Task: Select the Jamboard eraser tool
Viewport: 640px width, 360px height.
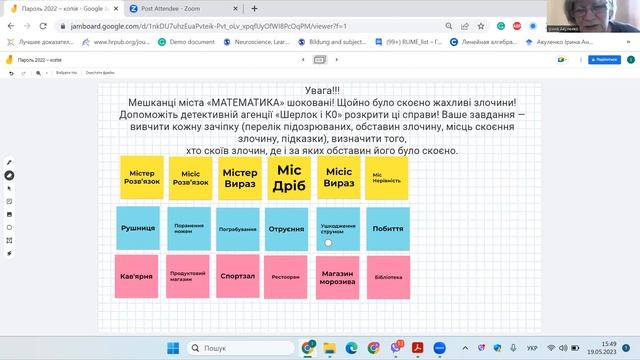Action: (x=9, y=176)
